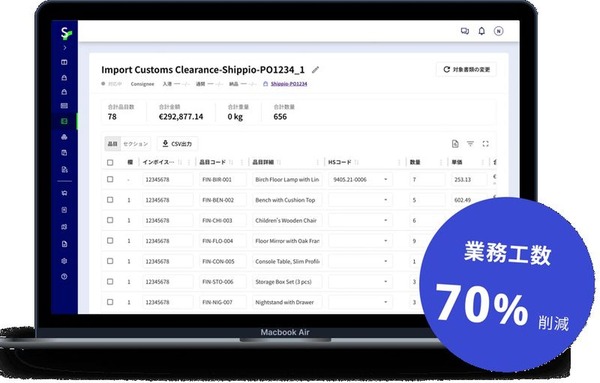Open the settings gear in left sidebar
The width and height of the screenshot is (600, 383).
(x=64, y=261)
